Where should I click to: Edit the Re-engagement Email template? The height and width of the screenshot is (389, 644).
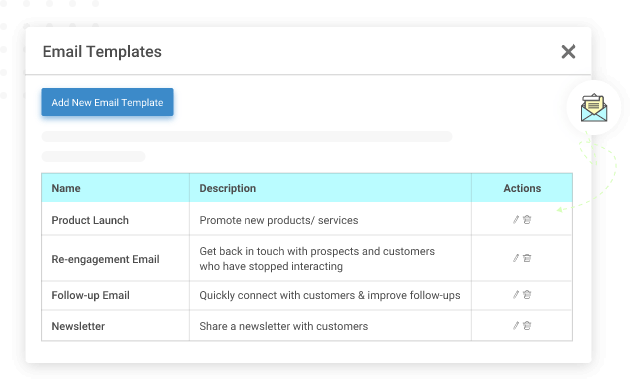(x=516, y=258)
